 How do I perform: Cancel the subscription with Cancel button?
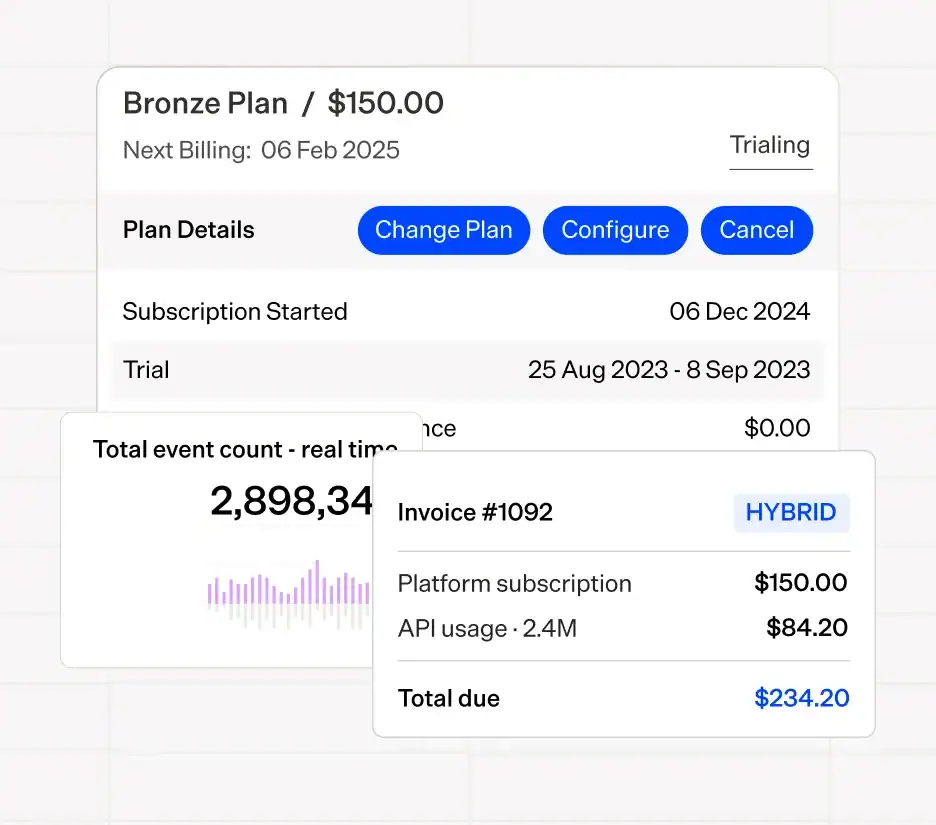[756, 230]
